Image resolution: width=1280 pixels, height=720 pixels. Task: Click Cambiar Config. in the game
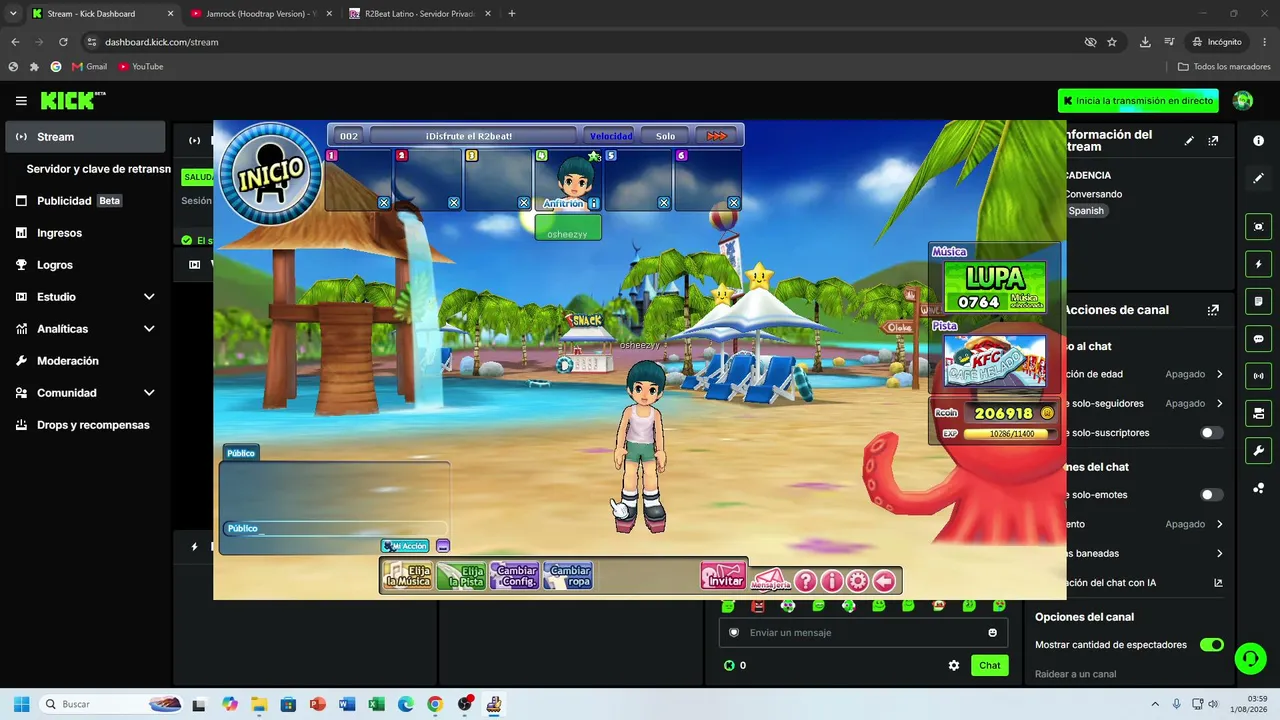[x=515, y=576]
